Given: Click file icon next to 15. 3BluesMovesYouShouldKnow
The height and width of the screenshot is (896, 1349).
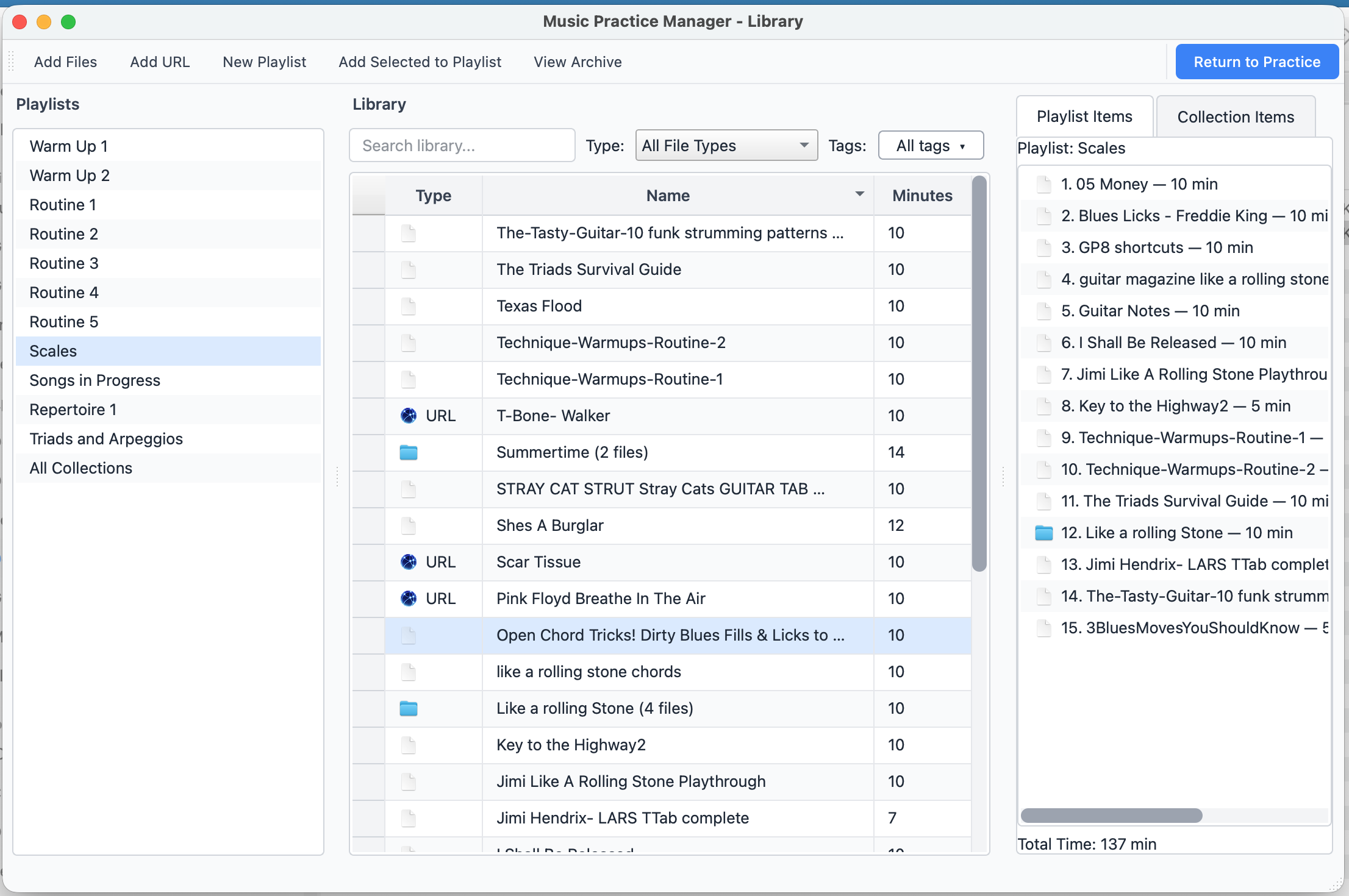Looking at the screenshot, I should (1044, 628).
